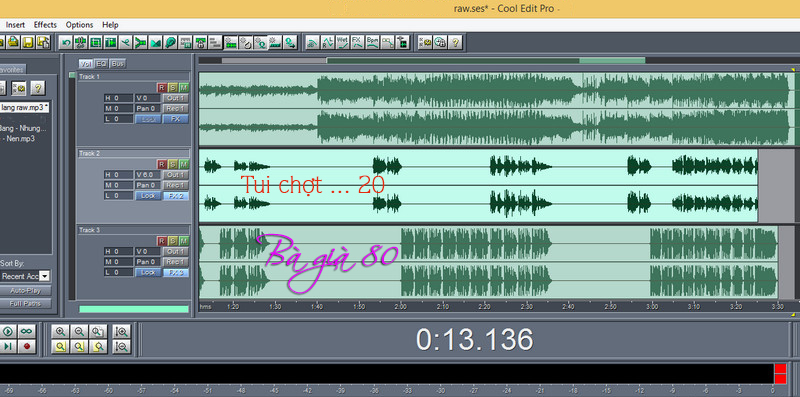The height and width of the screenshot is (397, 800).
Task: Click the question mark help icon in main toolbar
Action: [x=456, y=42]
